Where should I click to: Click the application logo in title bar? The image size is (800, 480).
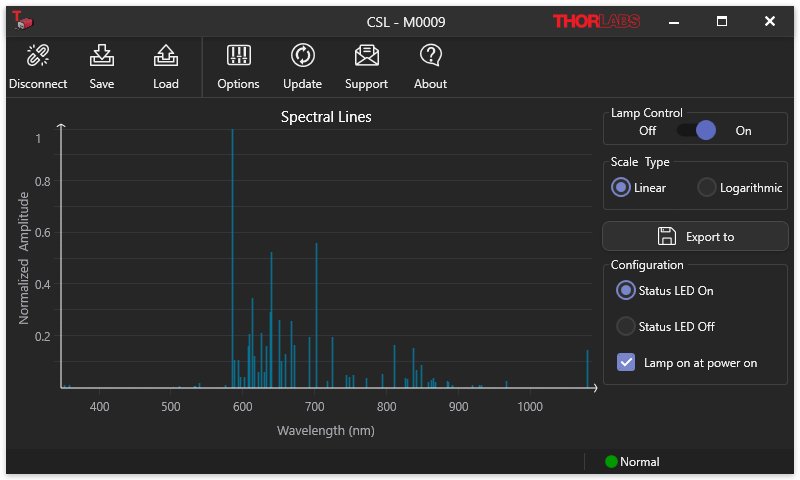pos(22,20)
